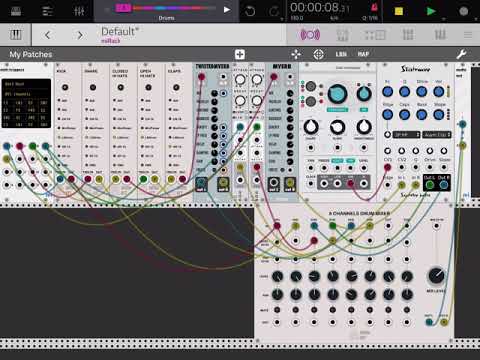The height and width of the screenshot is (360, 480).
Task: Click the 00:00:08 time display
Action: [320, 7]
